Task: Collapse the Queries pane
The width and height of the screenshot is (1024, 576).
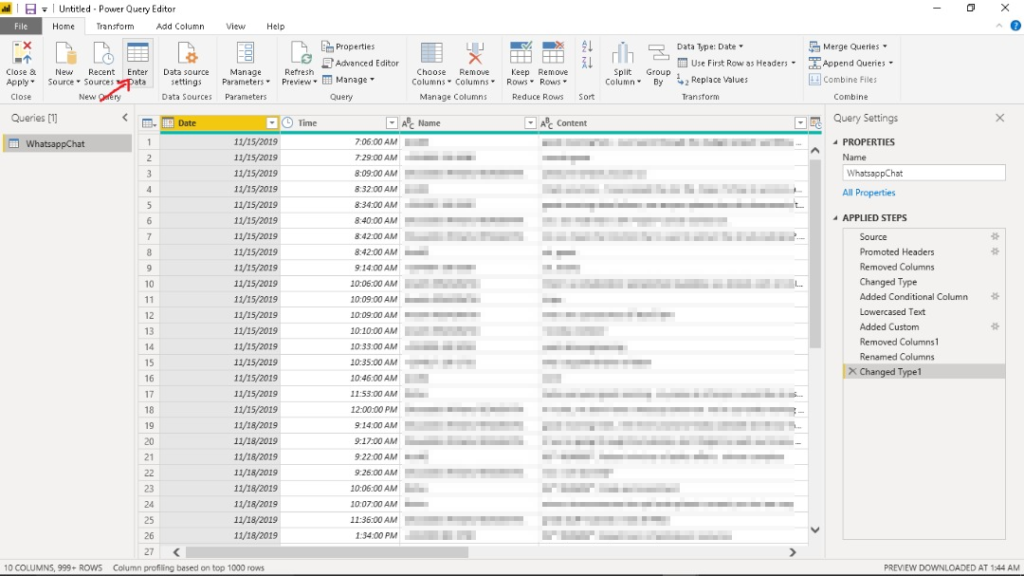Action: click(125, 118)
